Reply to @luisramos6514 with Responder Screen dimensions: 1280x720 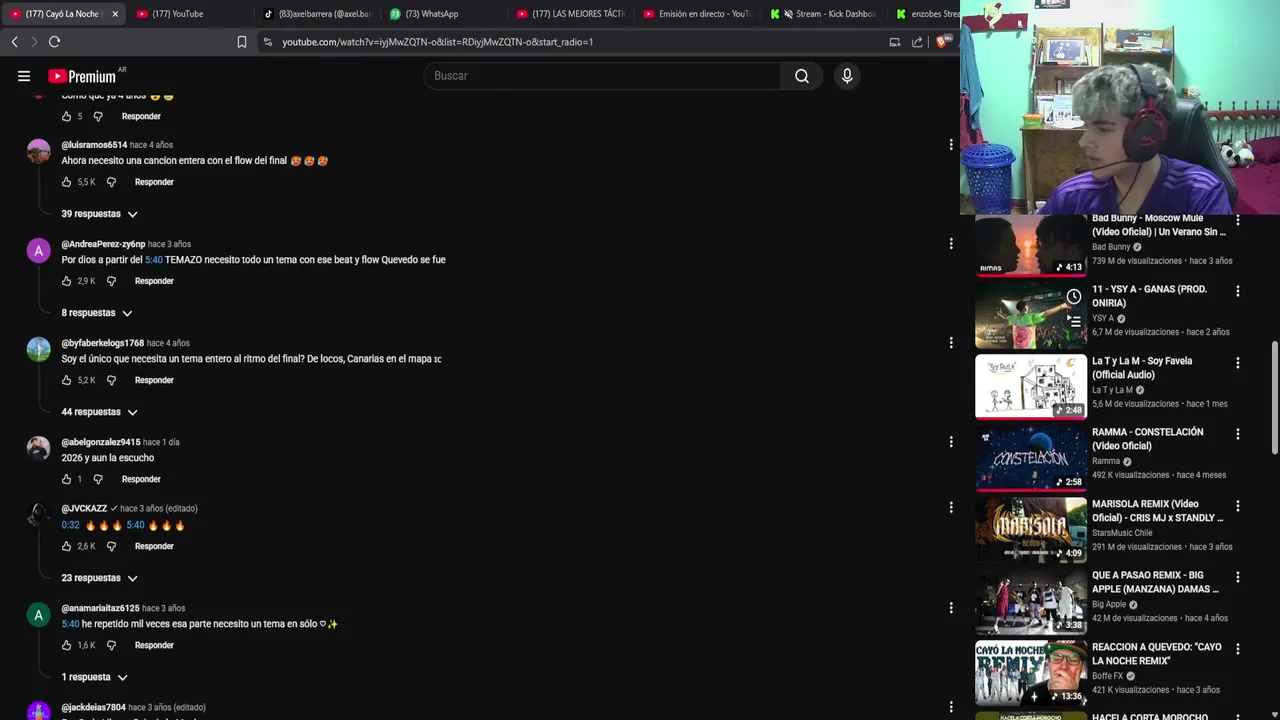tap(154, 182)
